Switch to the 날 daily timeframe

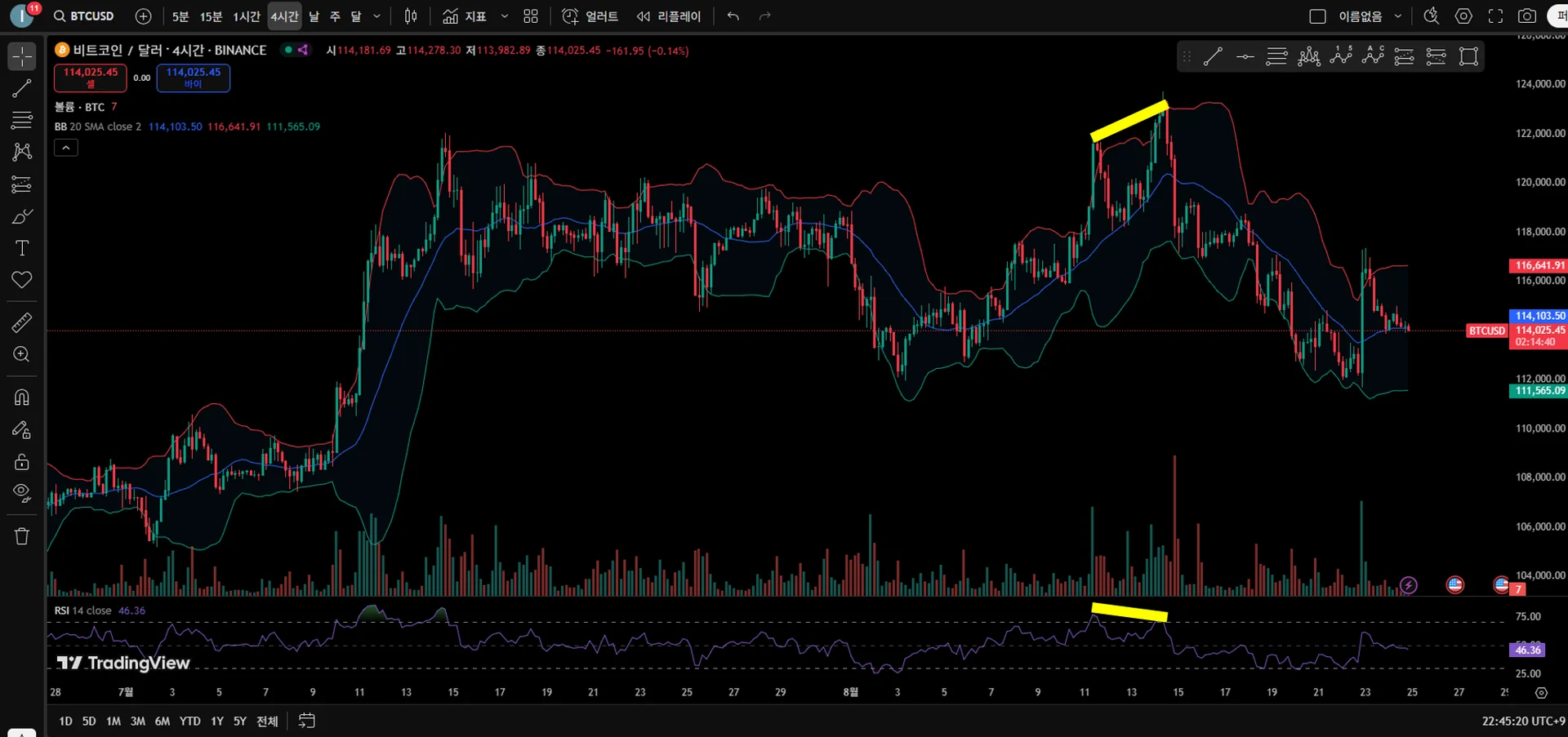point(314,16)
